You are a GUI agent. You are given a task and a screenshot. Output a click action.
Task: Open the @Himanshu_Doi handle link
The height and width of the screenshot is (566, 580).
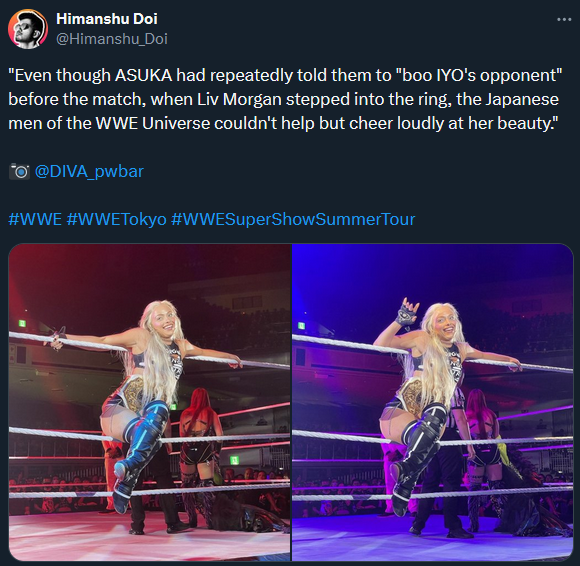(x=112, y=38)
